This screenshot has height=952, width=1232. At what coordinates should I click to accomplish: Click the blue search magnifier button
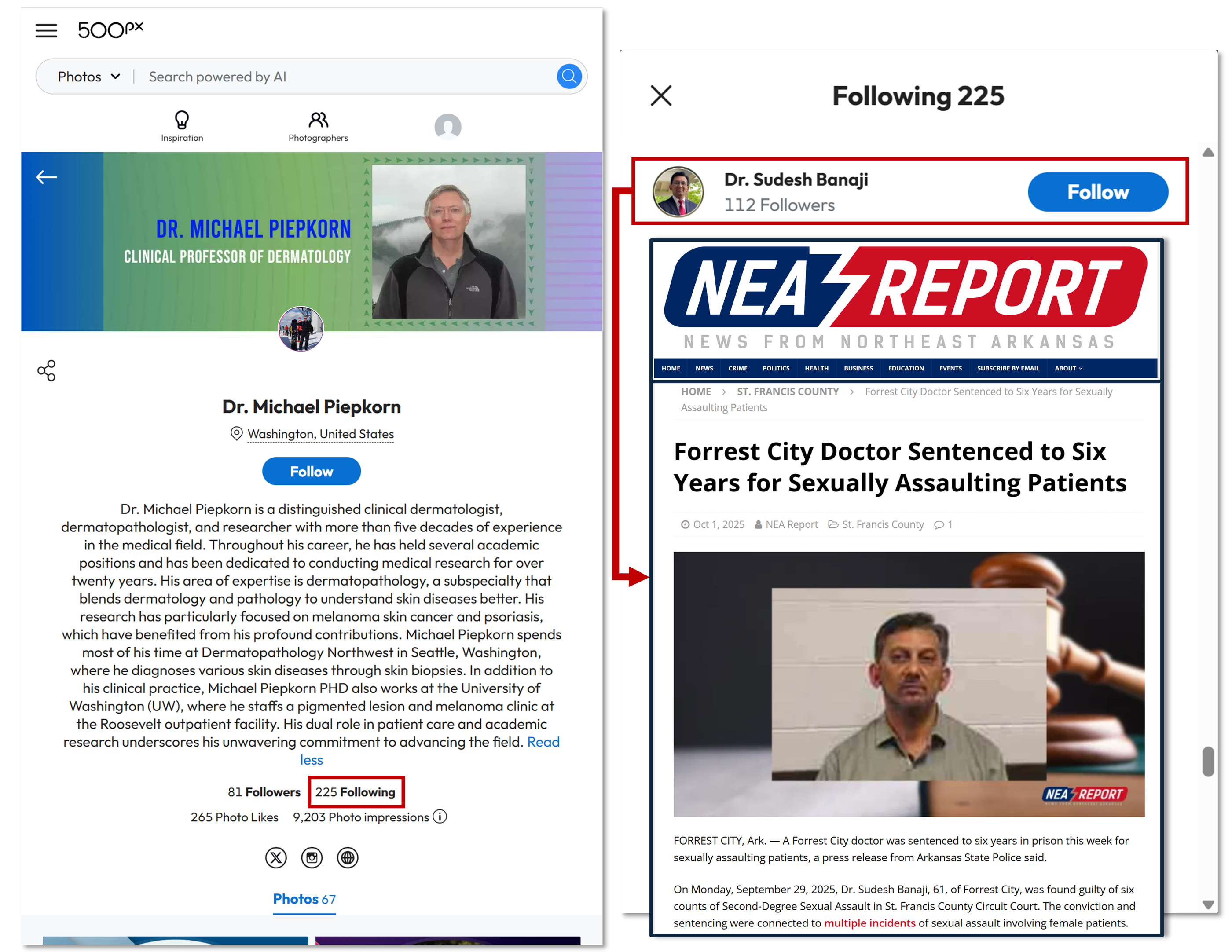pyautogui.click(x=569, y=76)
